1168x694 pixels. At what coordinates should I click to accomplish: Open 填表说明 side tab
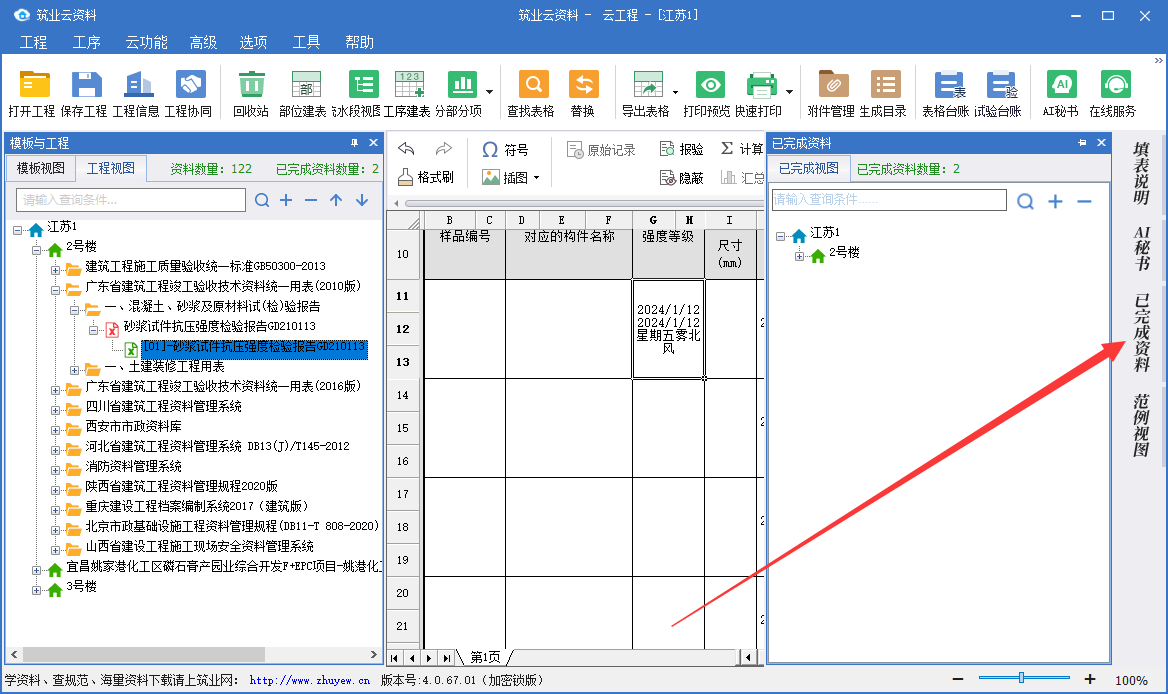pos(1140,174)
